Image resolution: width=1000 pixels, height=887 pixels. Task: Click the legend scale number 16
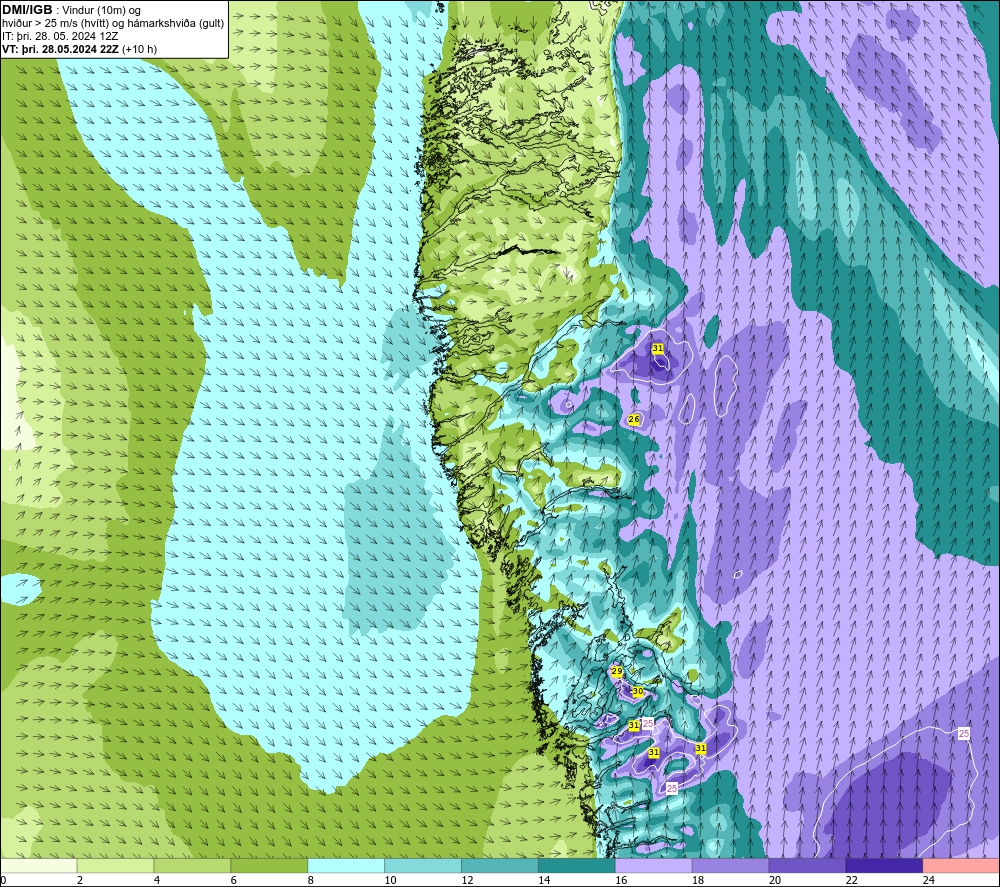point(621,880)
